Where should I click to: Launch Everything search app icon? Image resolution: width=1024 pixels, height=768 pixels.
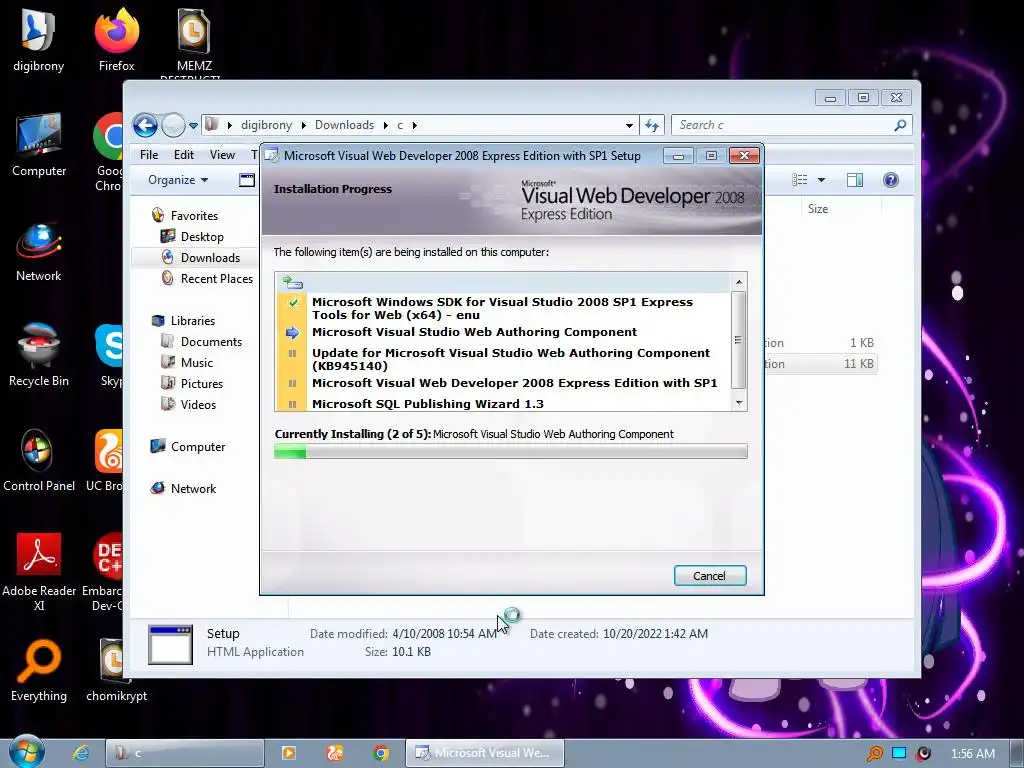point(39,671)
